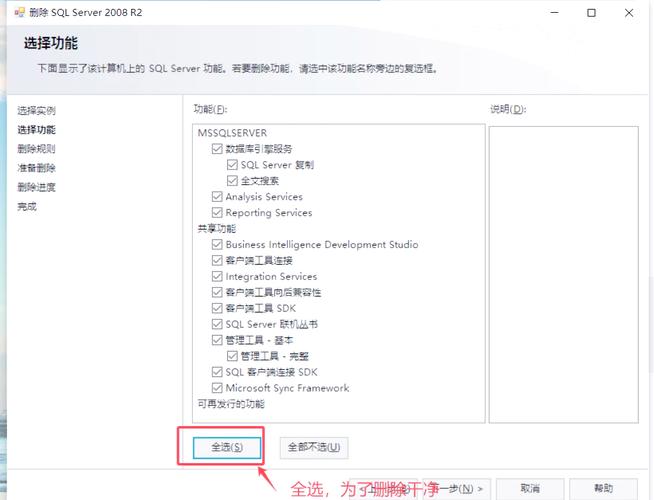Click the 全选(S) select all button
The image size is (654, 500).
point(227,447)
